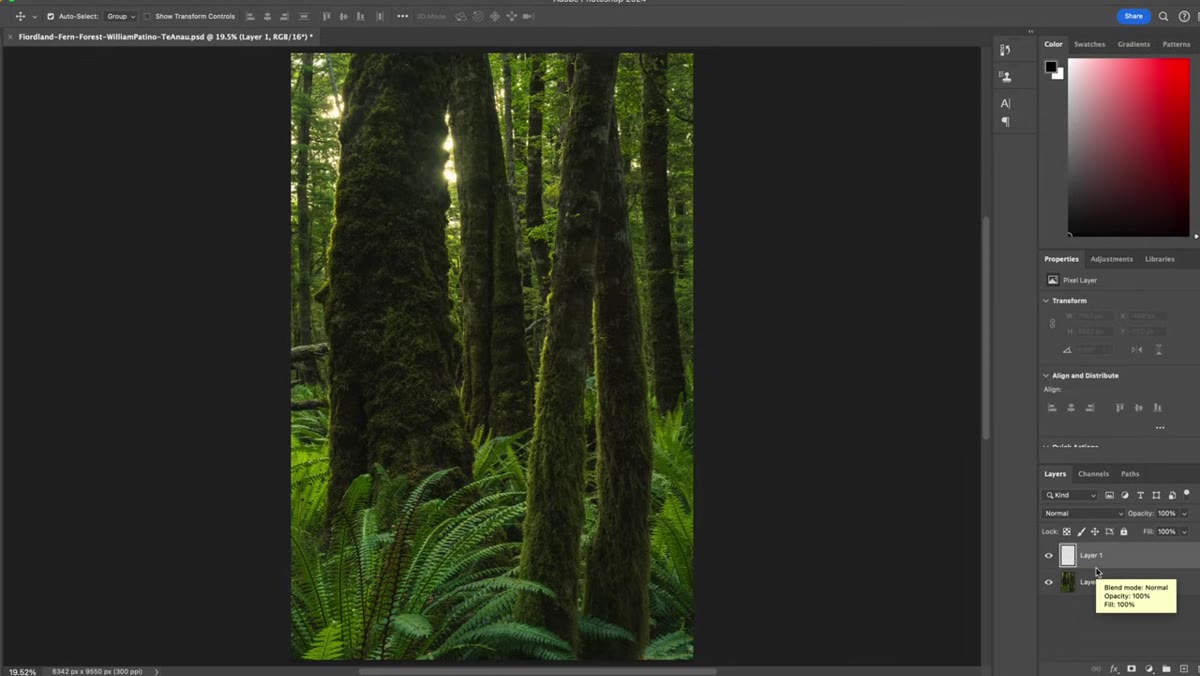The height and width of the screenshot is (676, 1200).
Task: Open the History panel icon
Action: (1005, 50)
